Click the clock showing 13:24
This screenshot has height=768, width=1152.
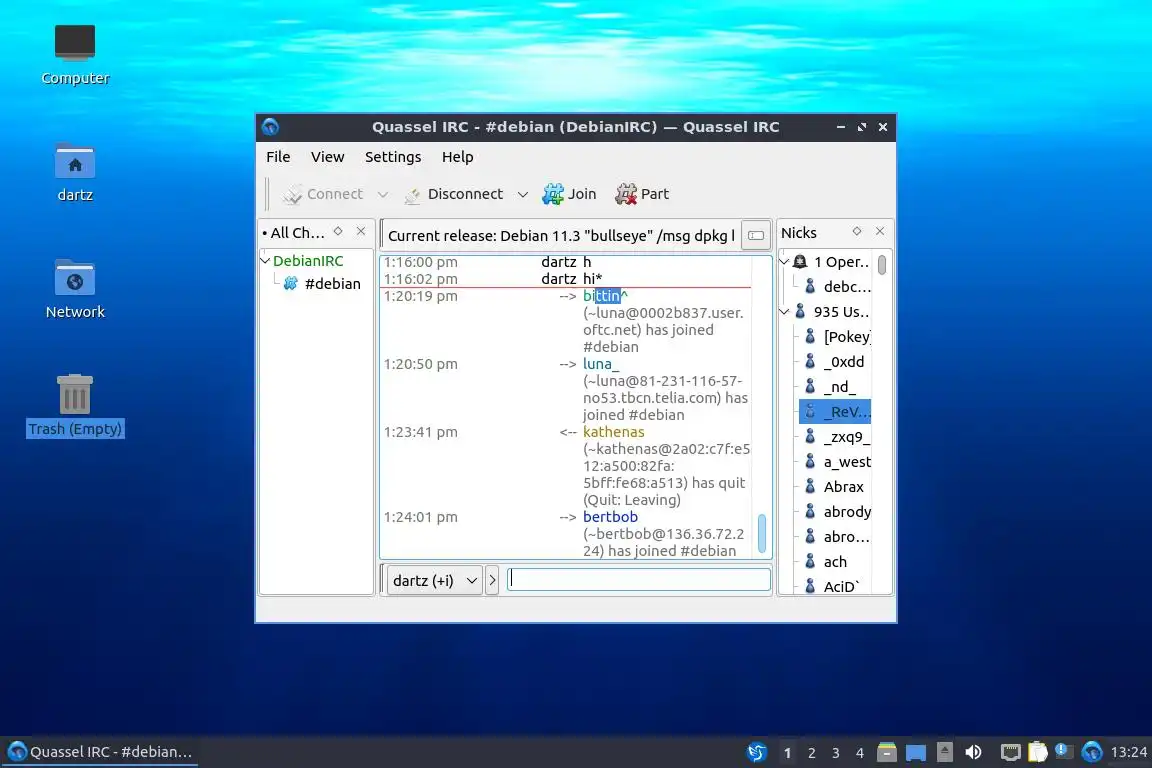point(1128,752)
